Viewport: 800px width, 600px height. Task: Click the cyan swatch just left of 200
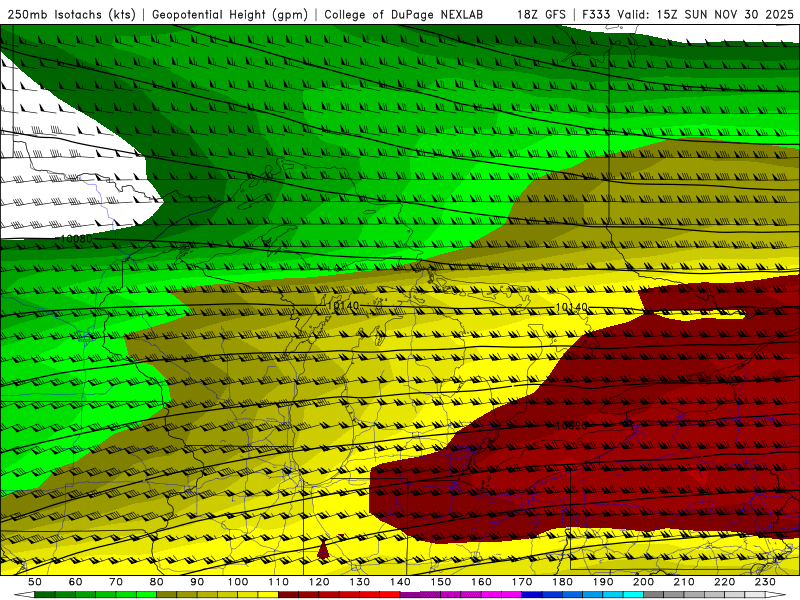[633, 595]
